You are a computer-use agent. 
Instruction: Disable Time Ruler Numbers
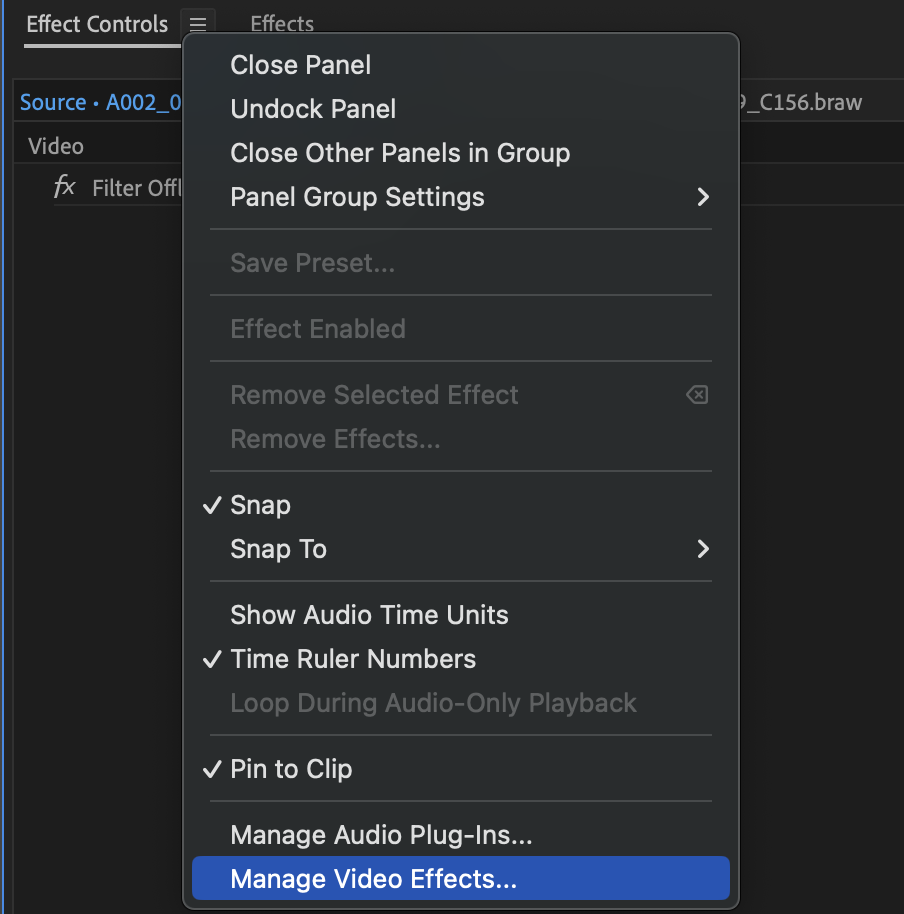tap(353, 658)
